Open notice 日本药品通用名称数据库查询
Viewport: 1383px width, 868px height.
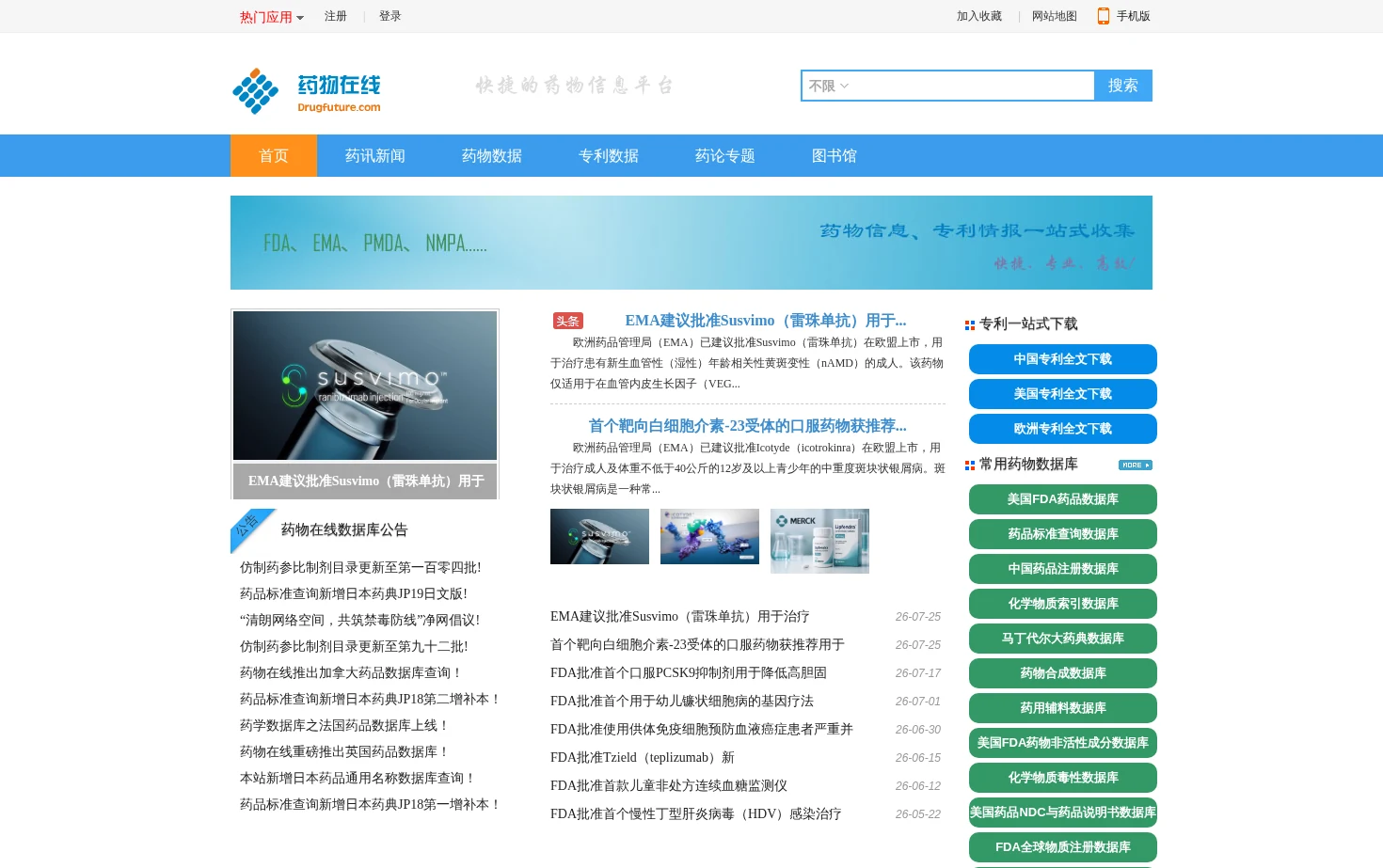pyautogui.click(x=358, y=779)
